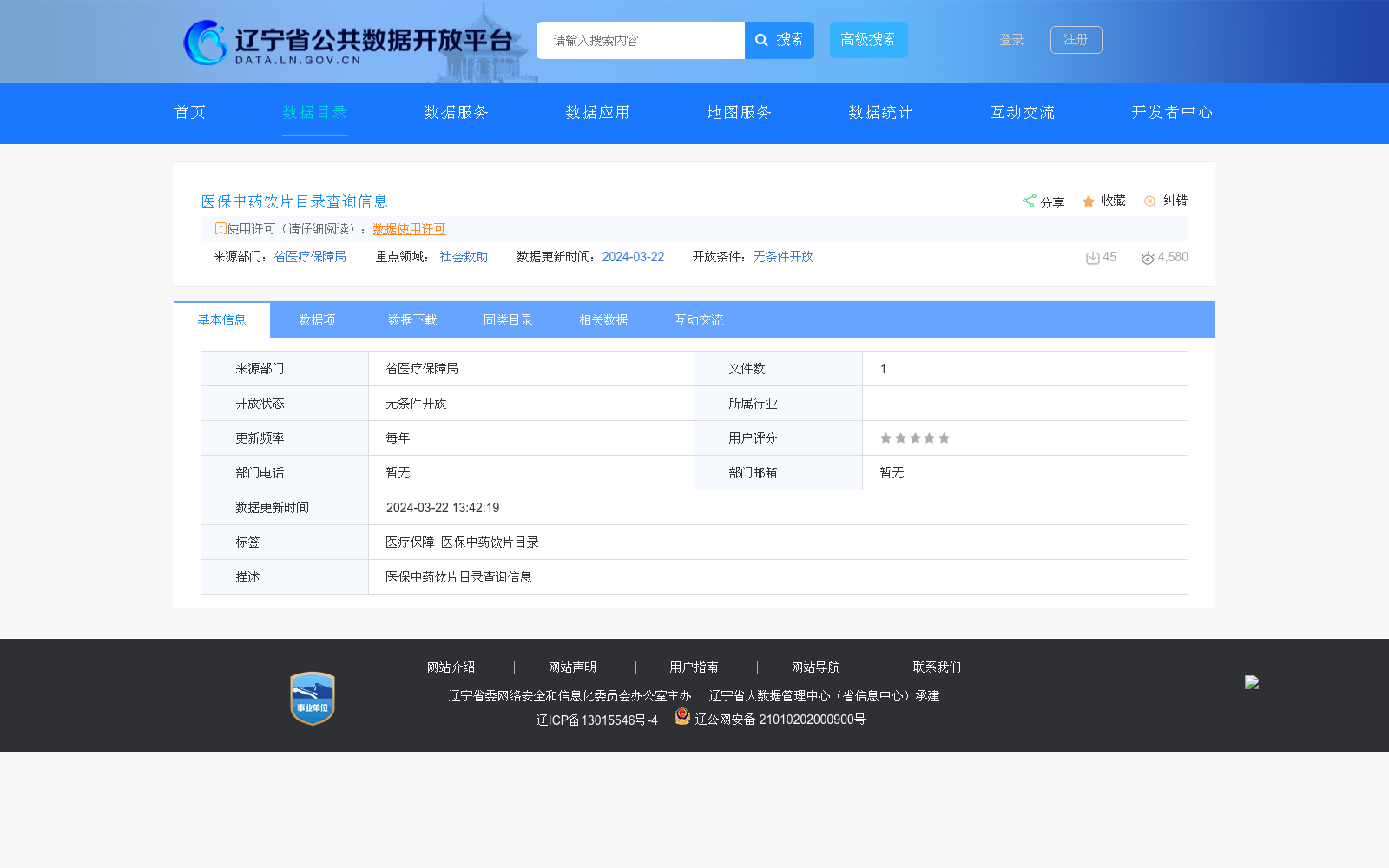Click the dataset title 医保中药饮片目录查询信息
This screenshot has width=1389, height=868.
click(295, 201)
